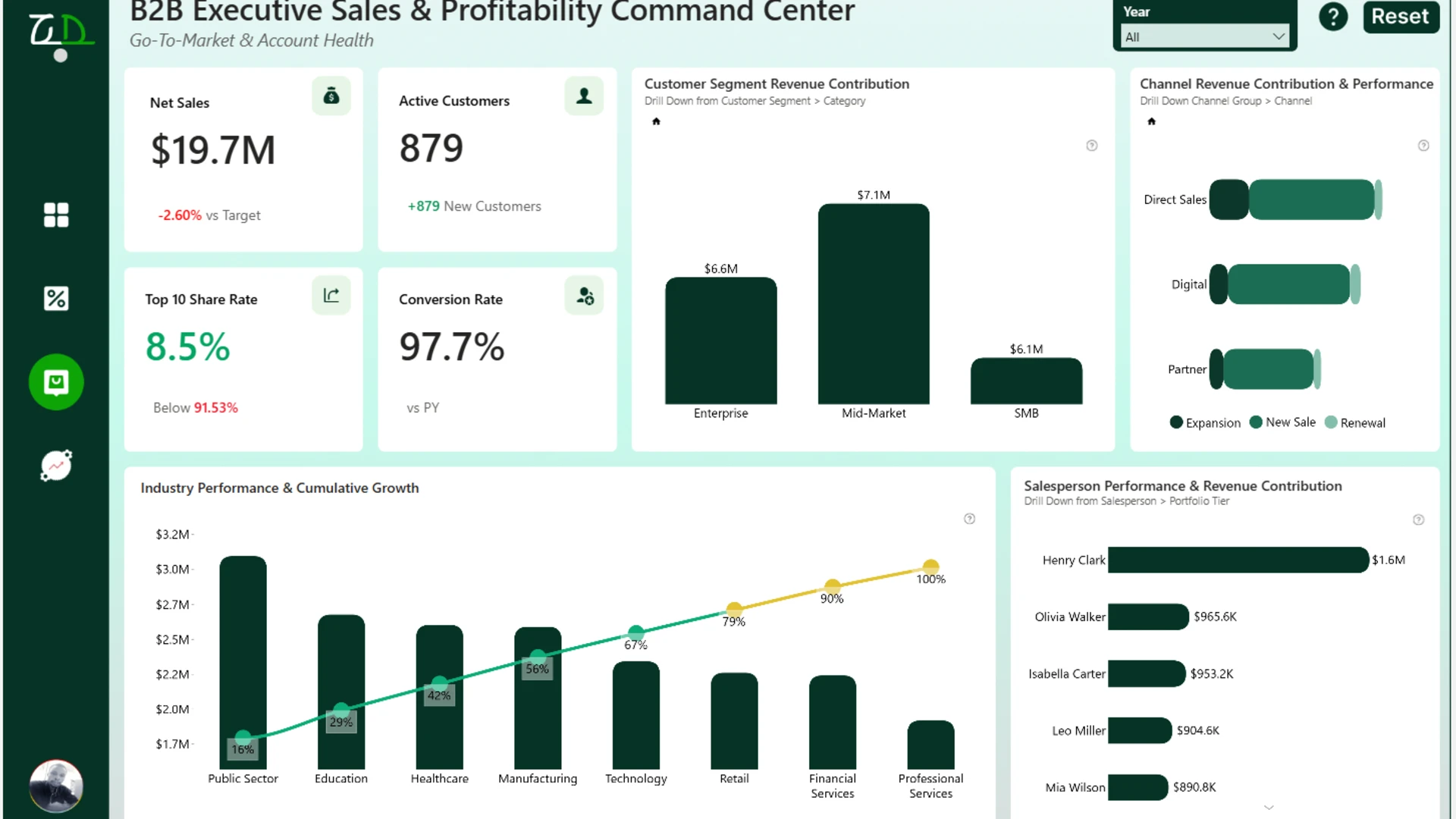
Task: Open the user profile avatar
Action: (x=56, y=786)
